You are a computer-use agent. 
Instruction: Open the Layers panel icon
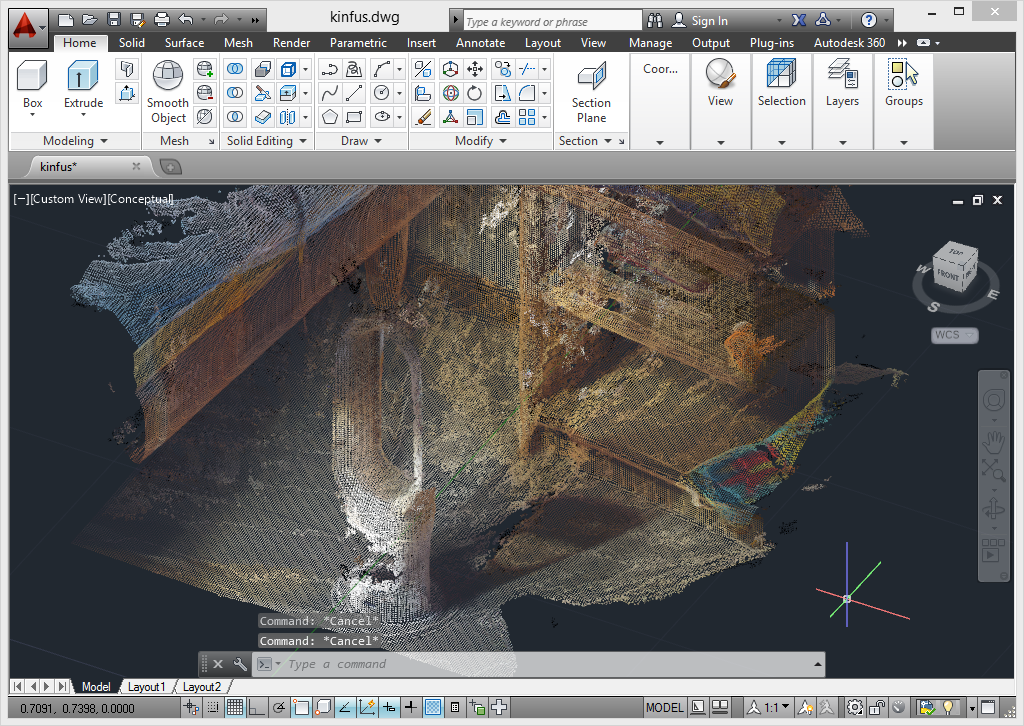[842, 76]
